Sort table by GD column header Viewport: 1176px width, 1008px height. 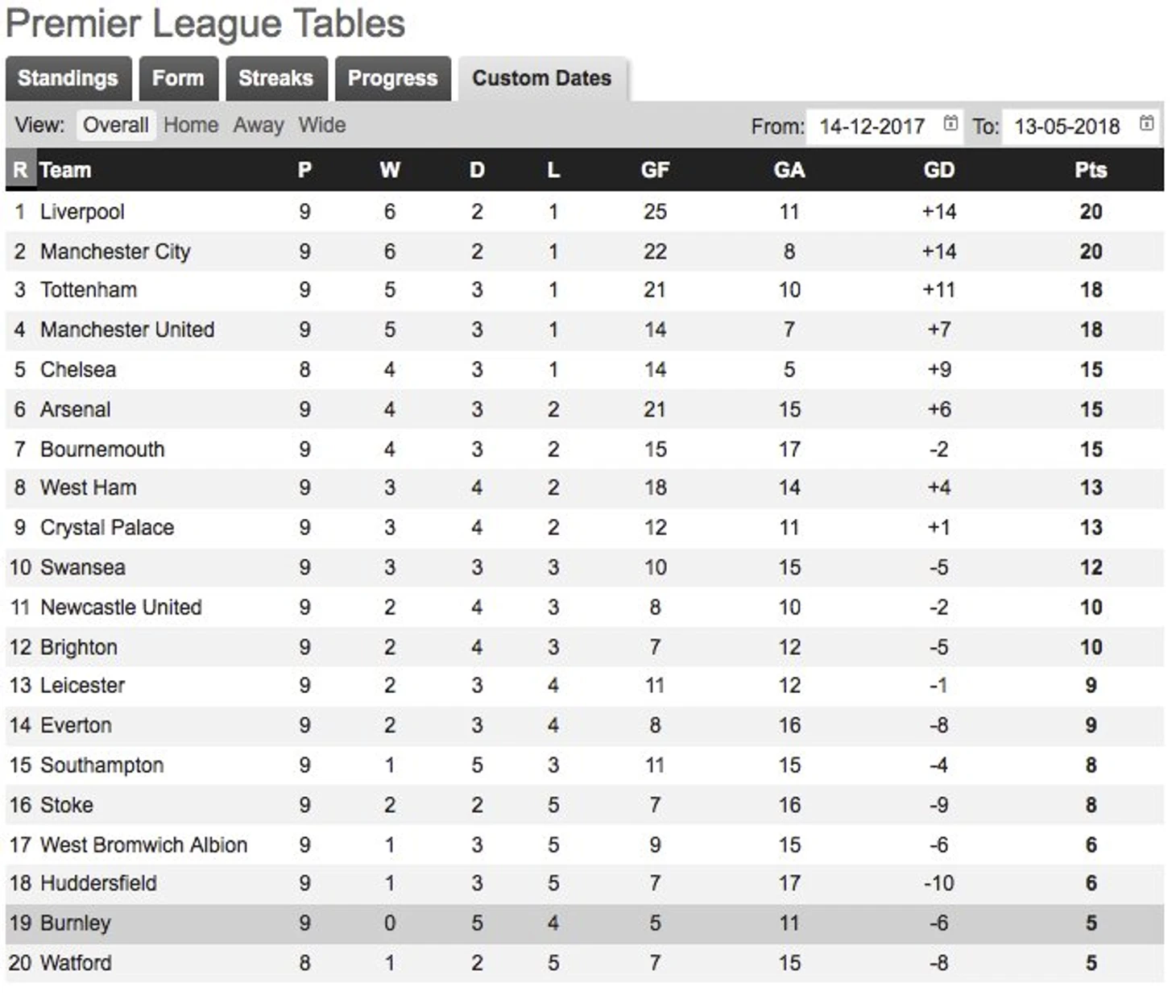[x=939, y=170]
